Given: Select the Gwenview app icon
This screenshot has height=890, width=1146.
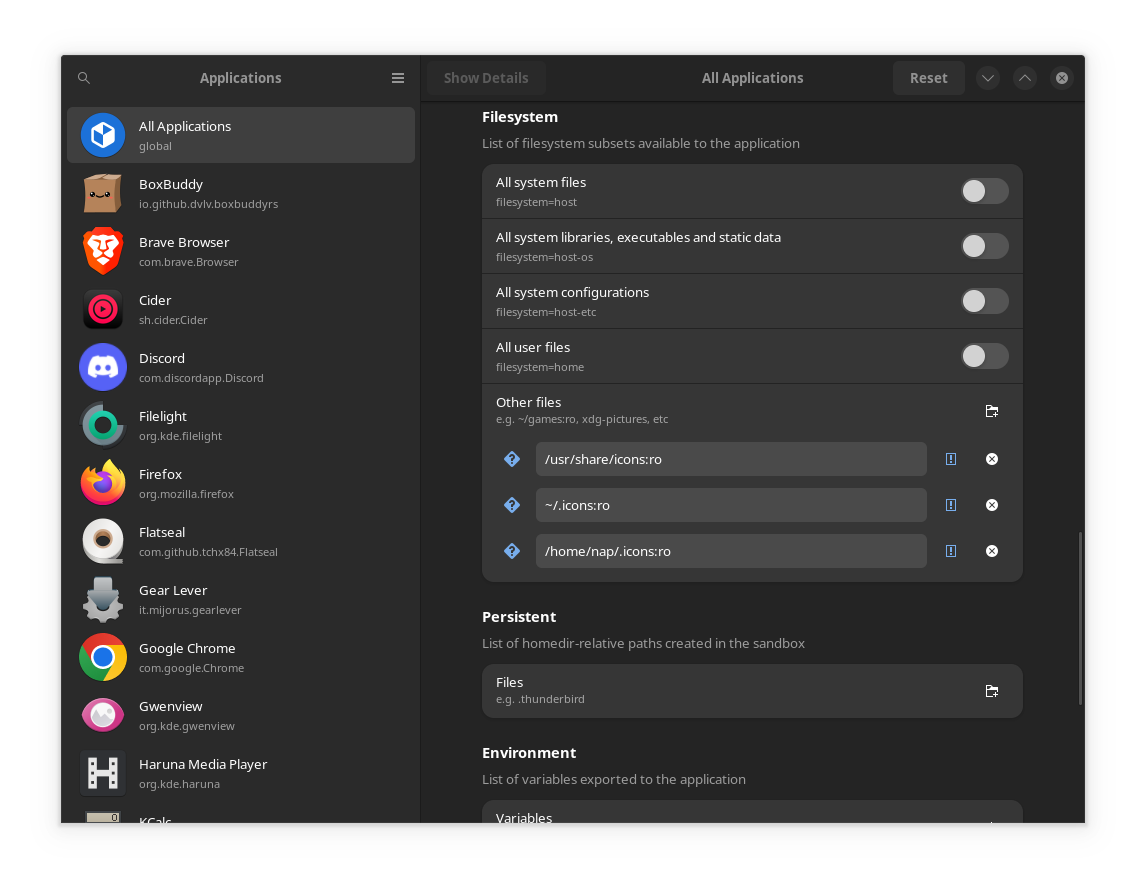Looking at the screenshot, I should [x=103, y=715].
